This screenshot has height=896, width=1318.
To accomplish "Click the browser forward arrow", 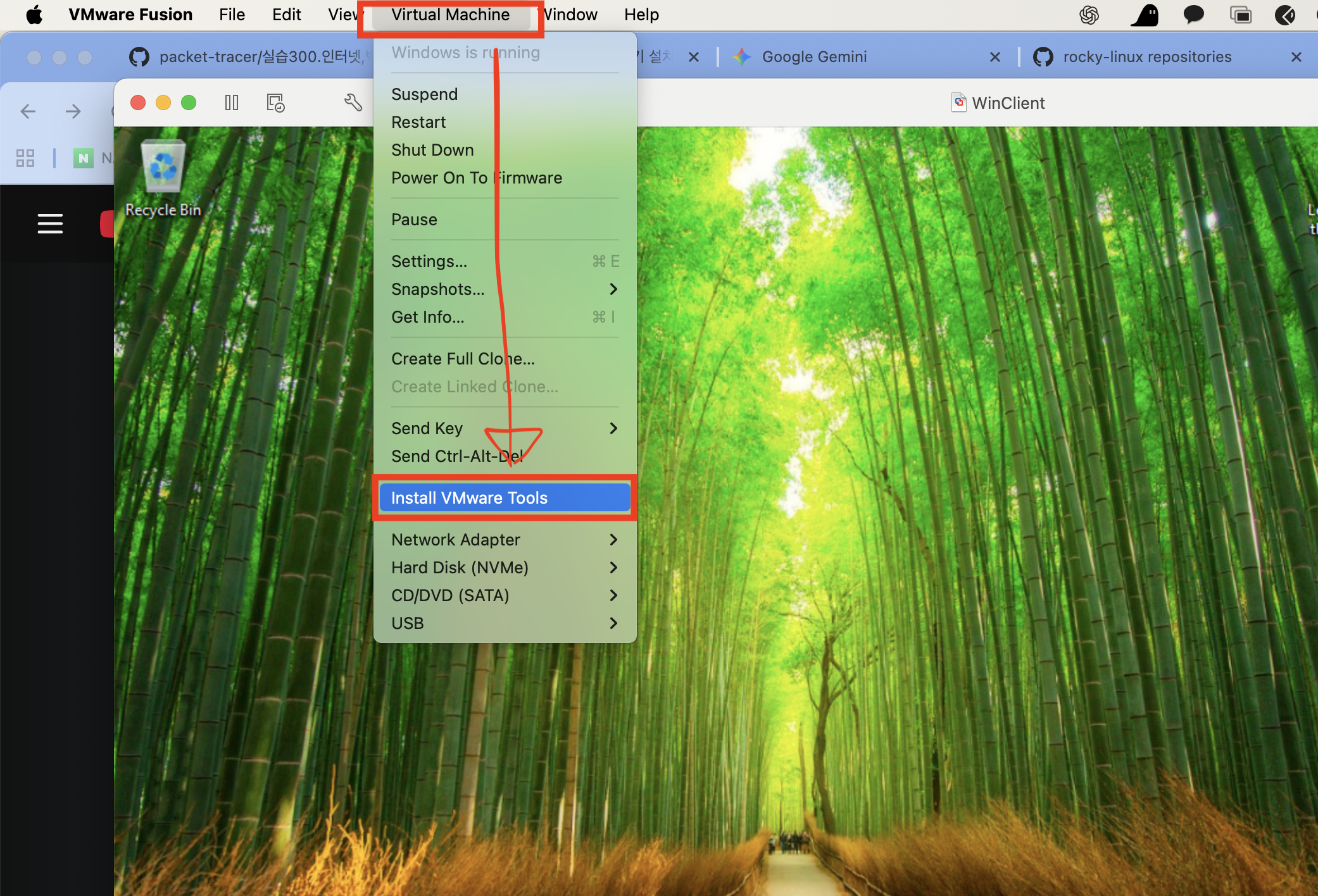I will coord(73,111).
